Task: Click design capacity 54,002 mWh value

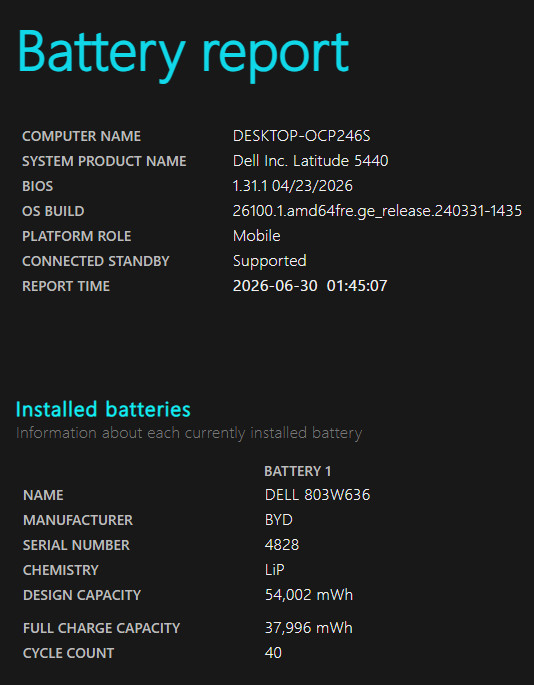Action: tap(309, 595)
